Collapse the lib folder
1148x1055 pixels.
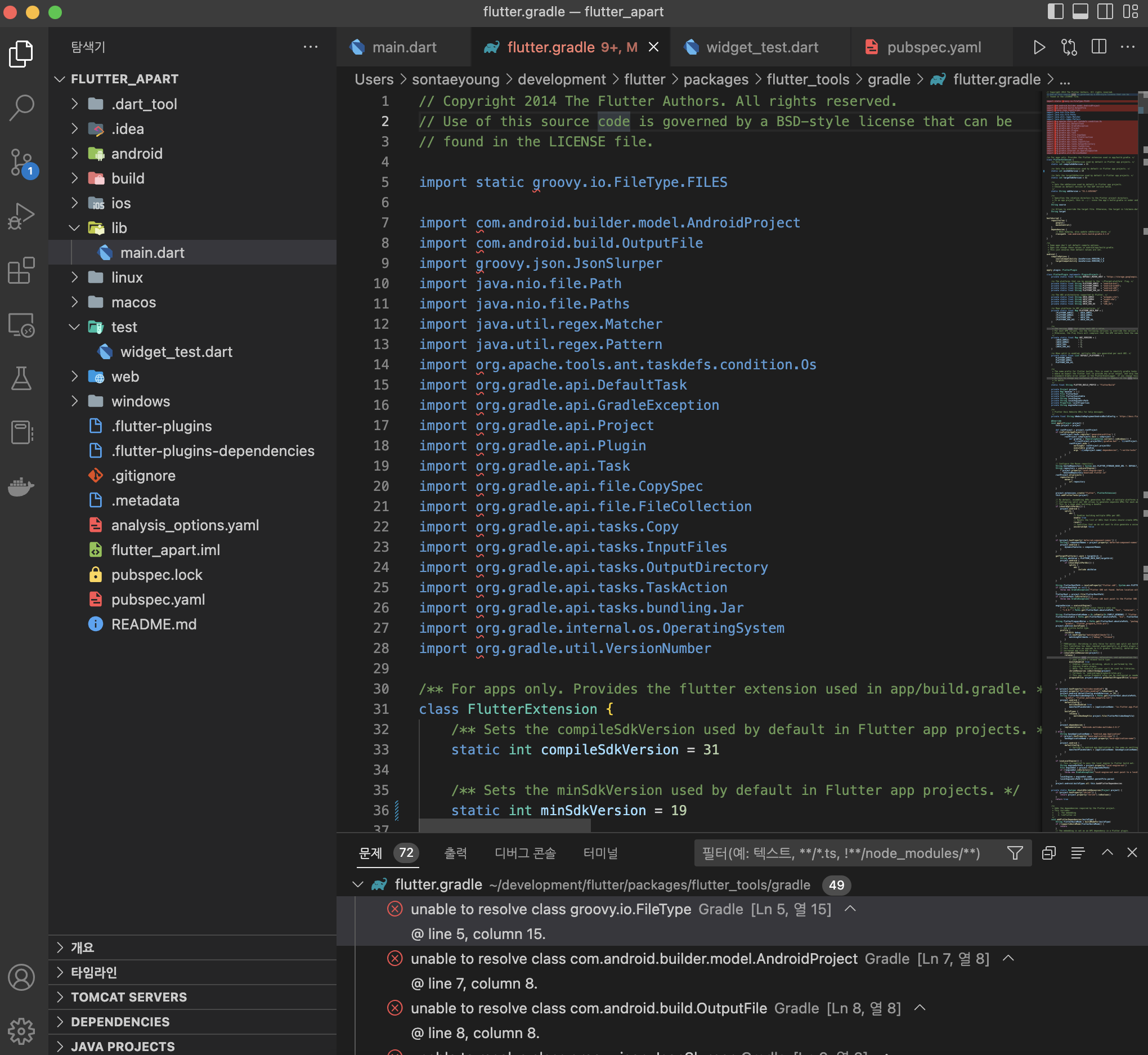point(75,228)
